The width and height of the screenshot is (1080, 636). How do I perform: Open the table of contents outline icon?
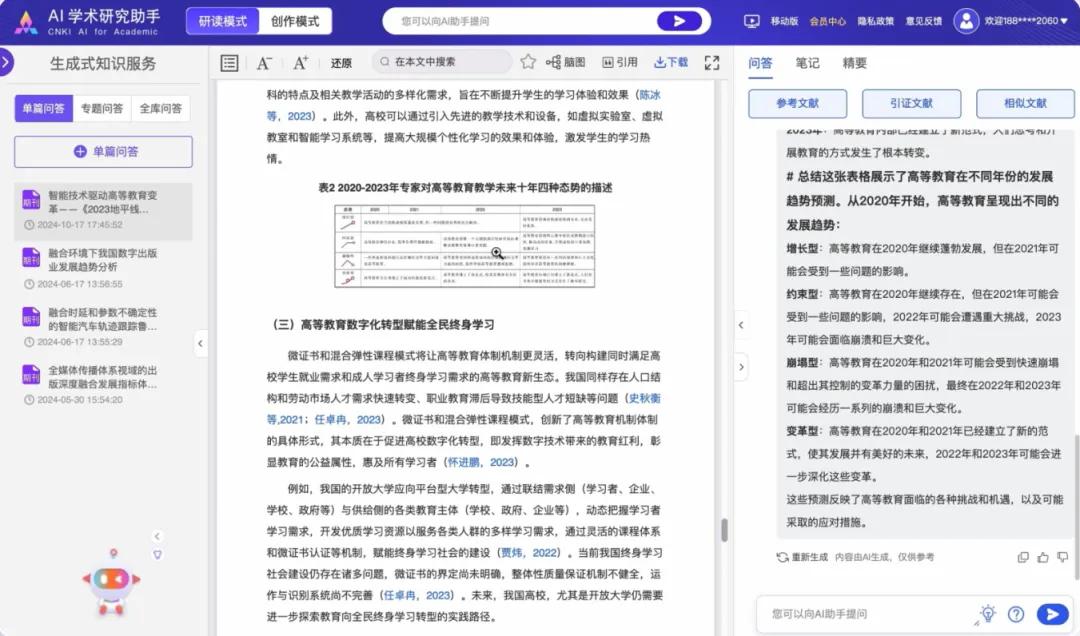(229, 63)
